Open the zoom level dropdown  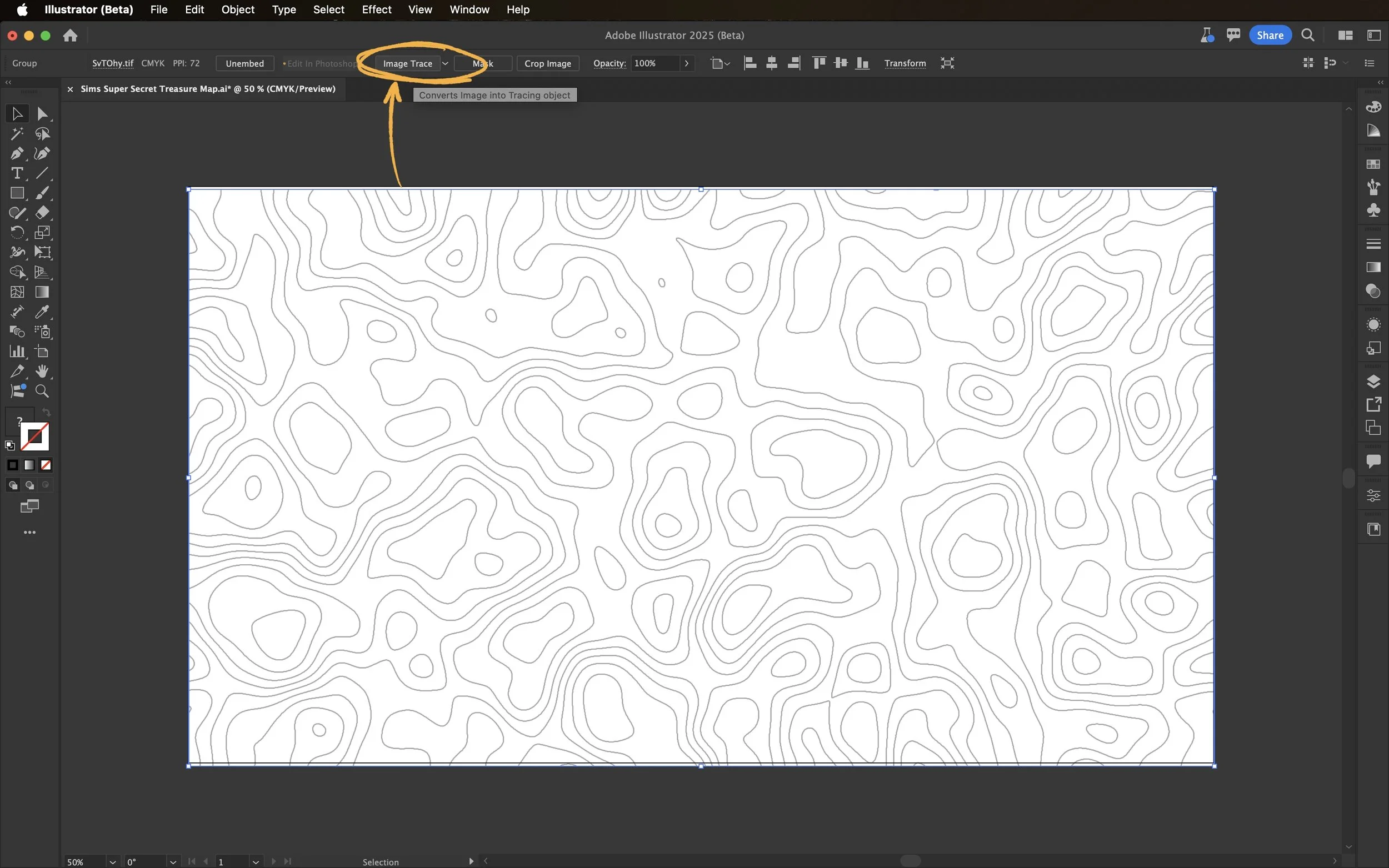point(113,862)
